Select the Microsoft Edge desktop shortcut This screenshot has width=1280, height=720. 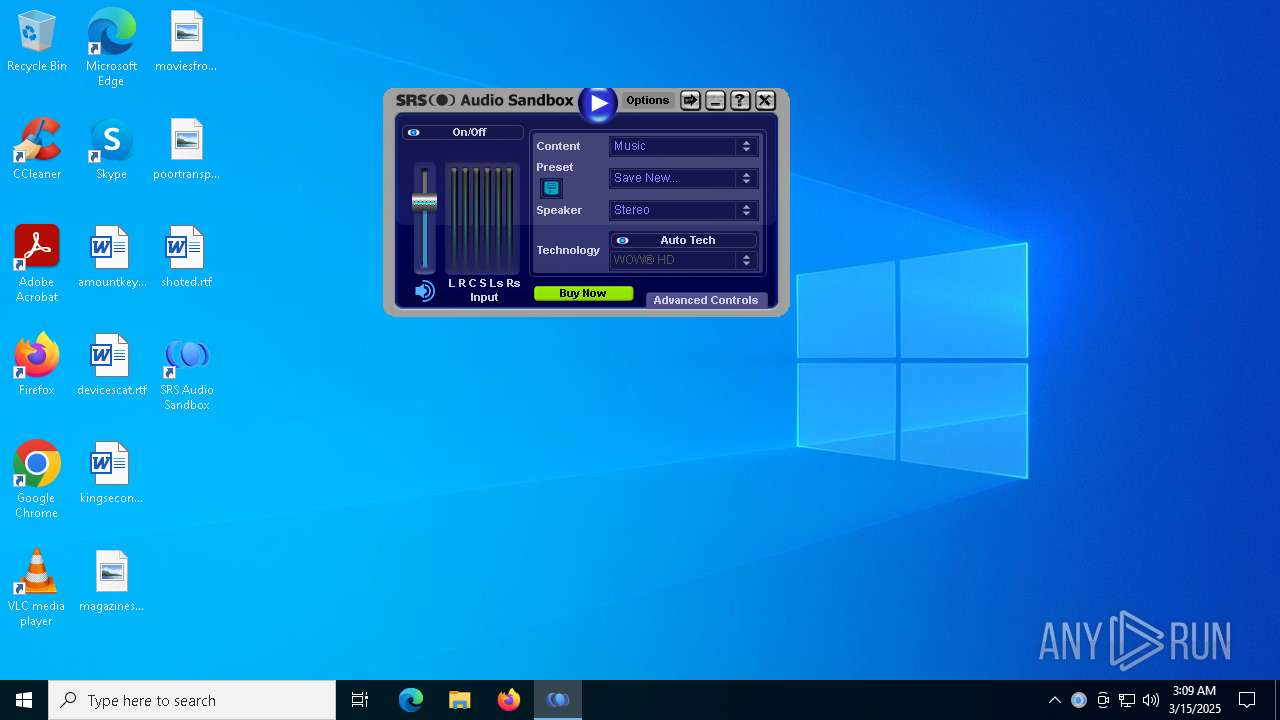(111, 48)
